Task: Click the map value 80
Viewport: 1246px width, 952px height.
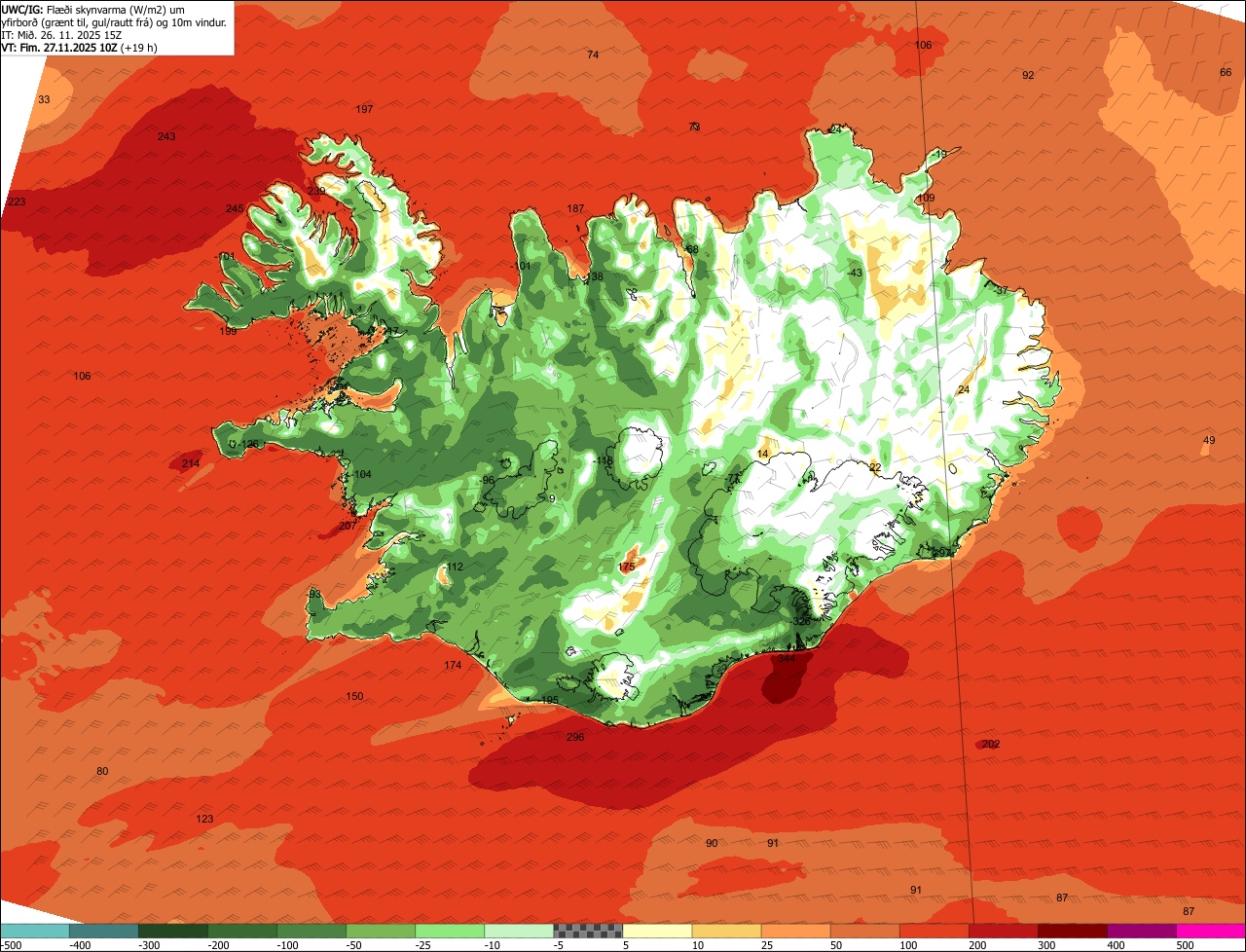Action: pyautogui.click(x=102, y=771)
